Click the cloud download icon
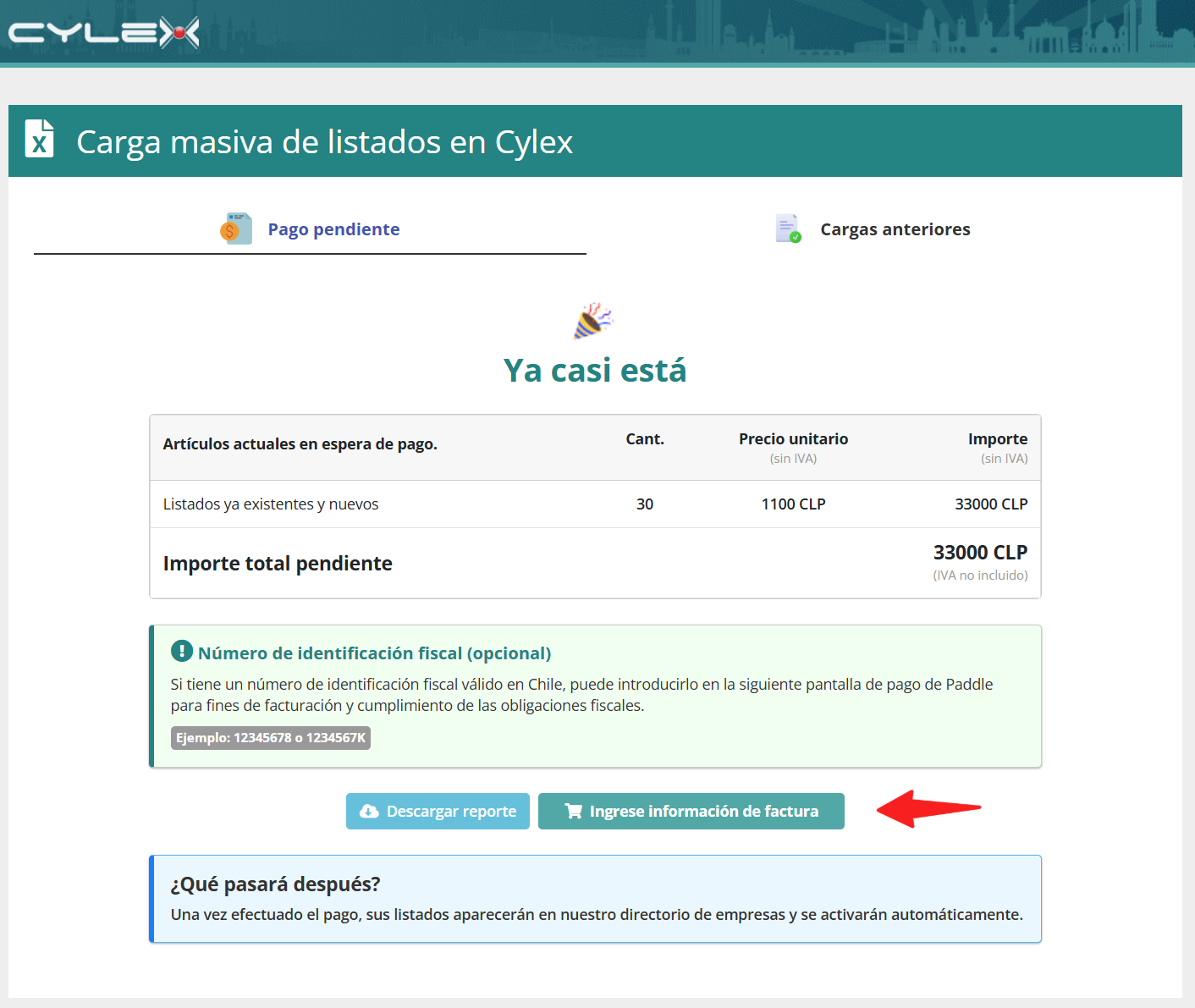1195x1008 pixels. tap(369, 812)
